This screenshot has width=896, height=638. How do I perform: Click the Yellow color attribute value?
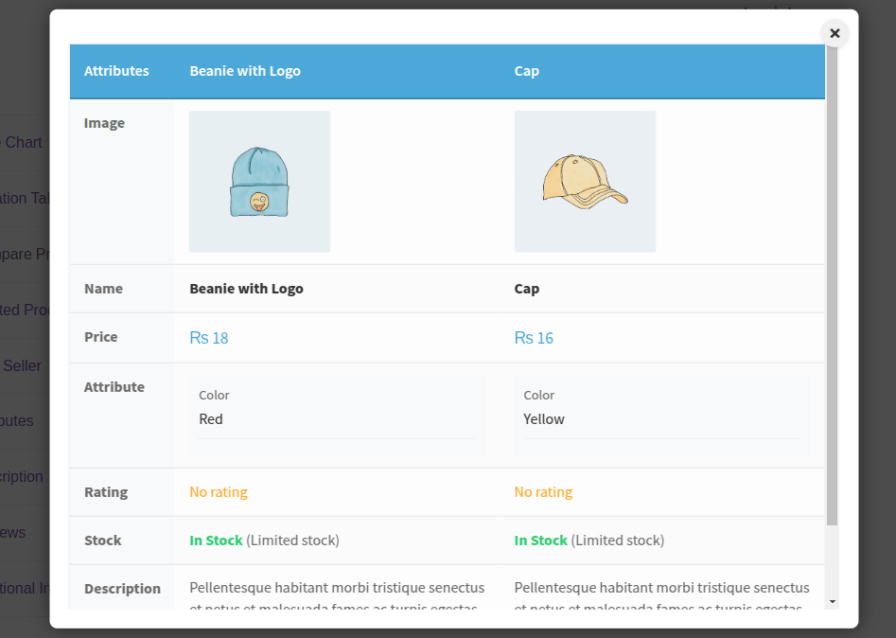tap(543, 419)
